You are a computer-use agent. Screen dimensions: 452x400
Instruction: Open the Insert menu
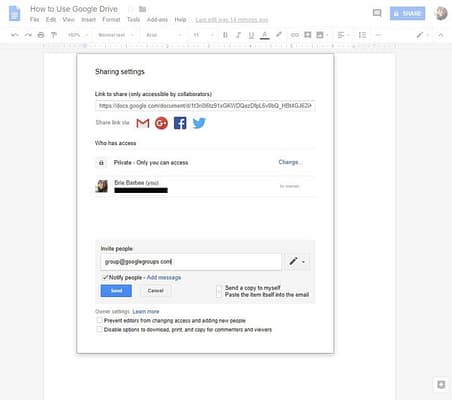tap(88, 20)
